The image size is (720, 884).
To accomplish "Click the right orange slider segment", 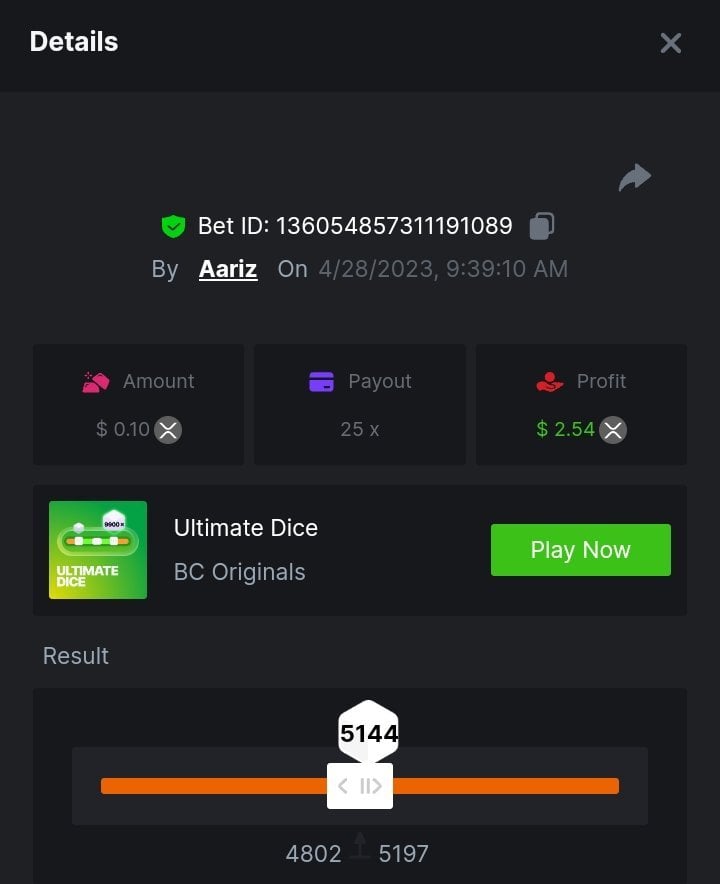I will point(506,786).
